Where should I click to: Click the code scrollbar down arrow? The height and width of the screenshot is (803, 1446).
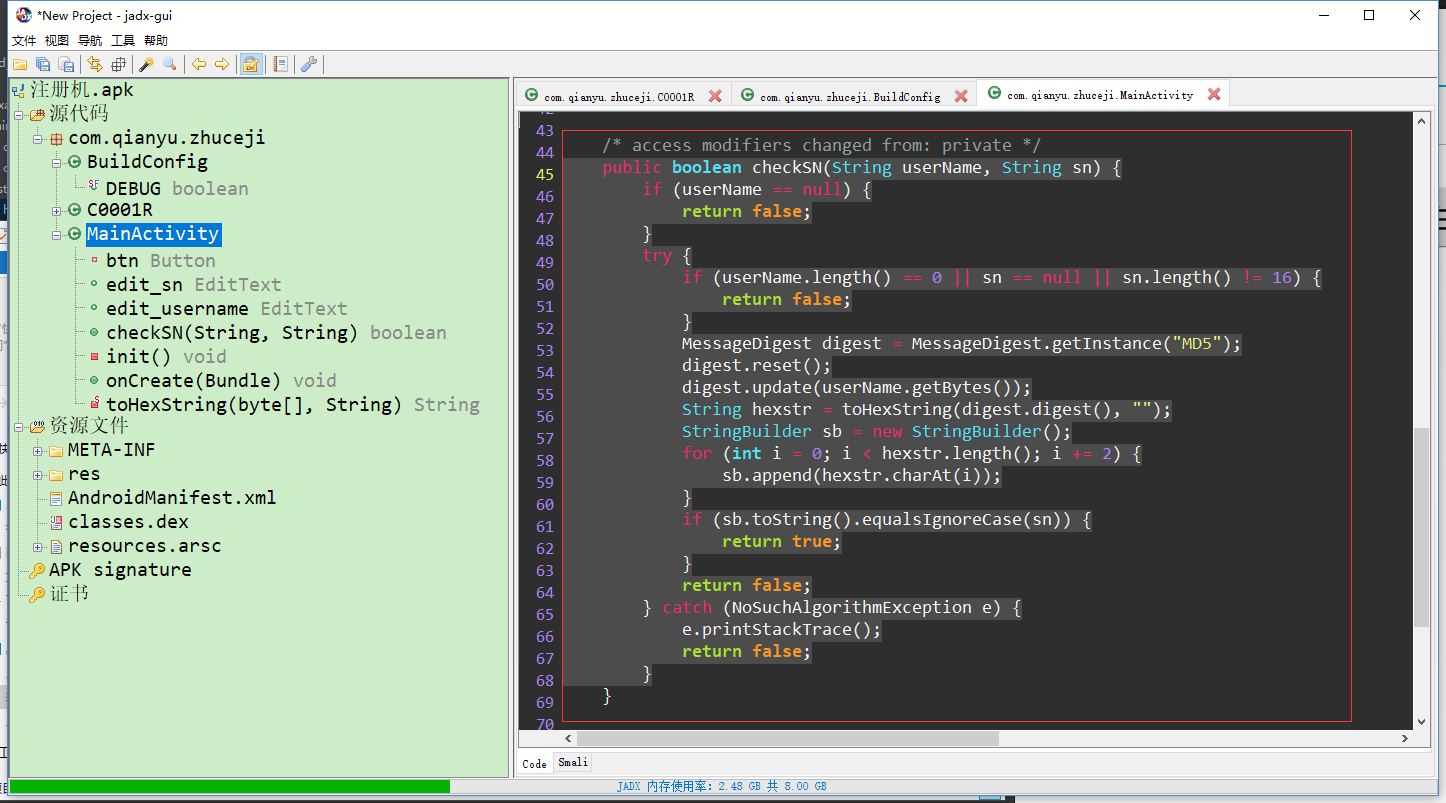(x=1421, y=721)
